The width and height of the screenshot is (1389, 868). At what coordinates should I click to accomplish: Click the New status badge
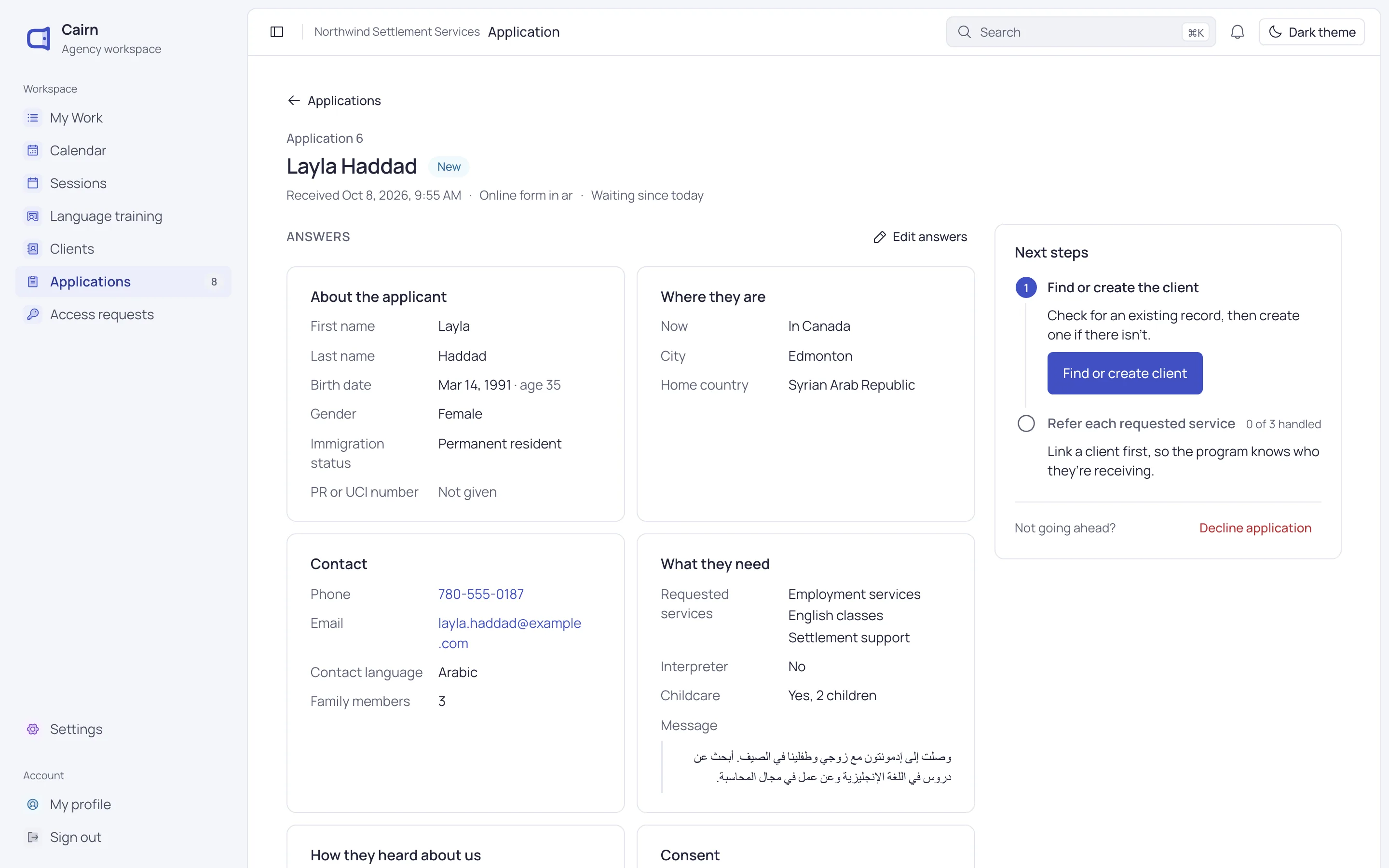click(449, 166)
